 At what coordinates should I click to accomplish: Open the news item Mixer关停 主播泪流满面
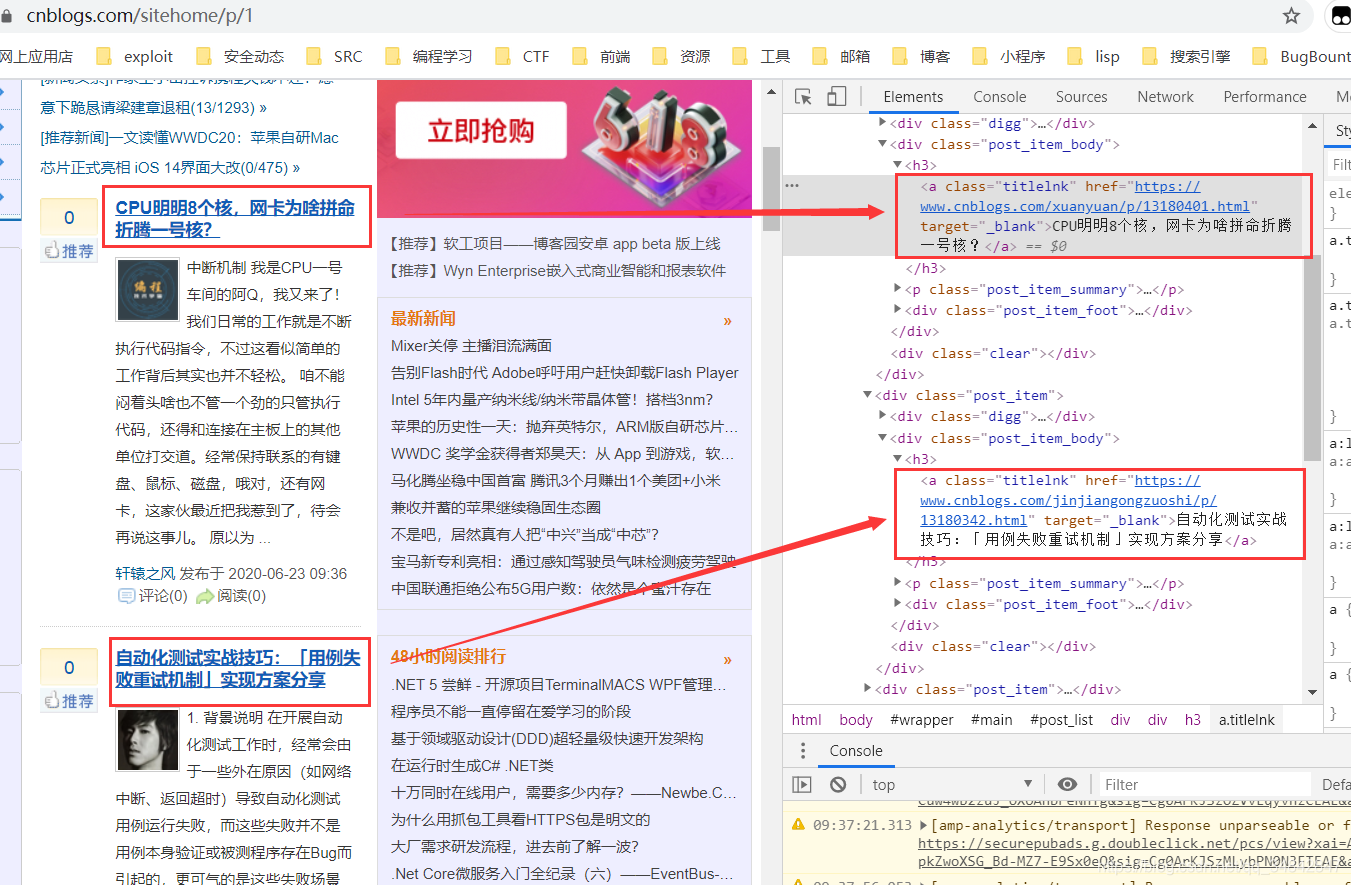[x=471, y=345]
